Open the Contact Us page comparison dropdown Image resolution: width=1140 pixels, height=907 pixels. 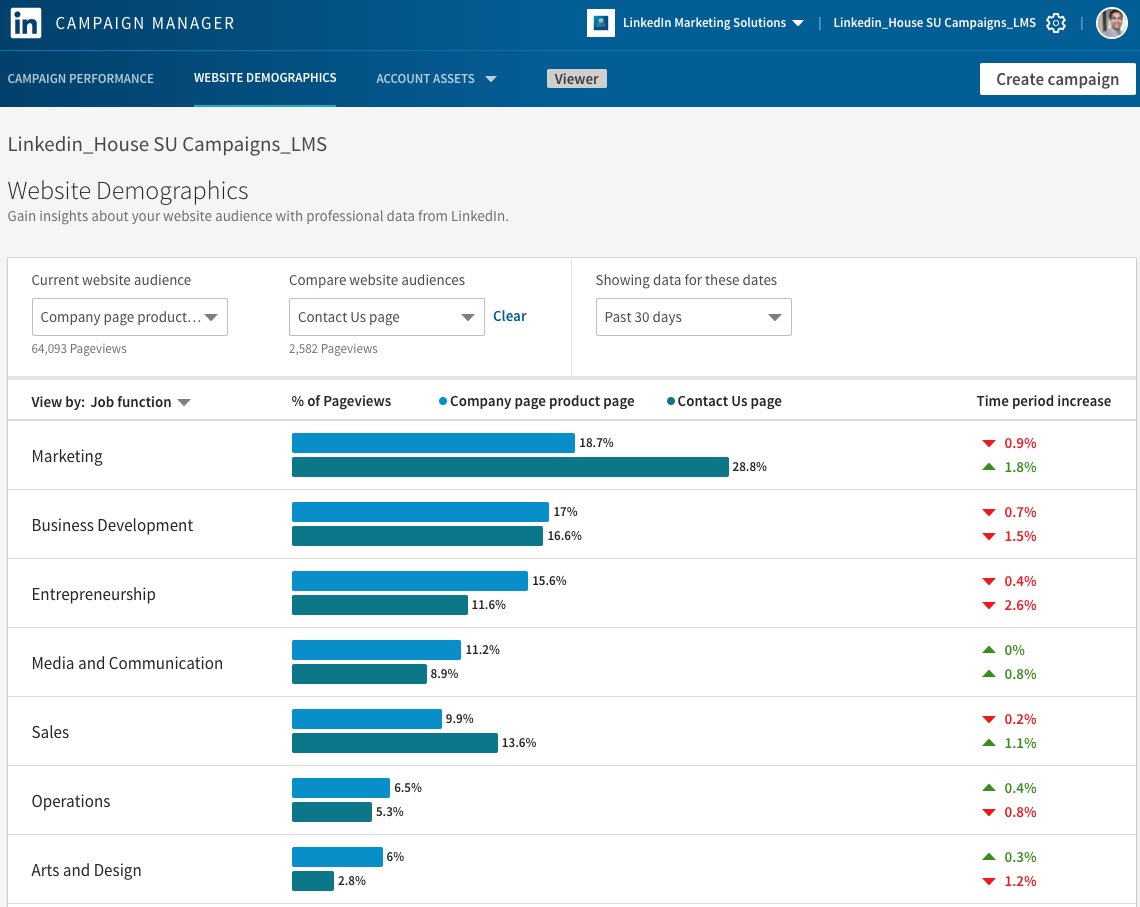pyautogui.click(x=386, y=316)
